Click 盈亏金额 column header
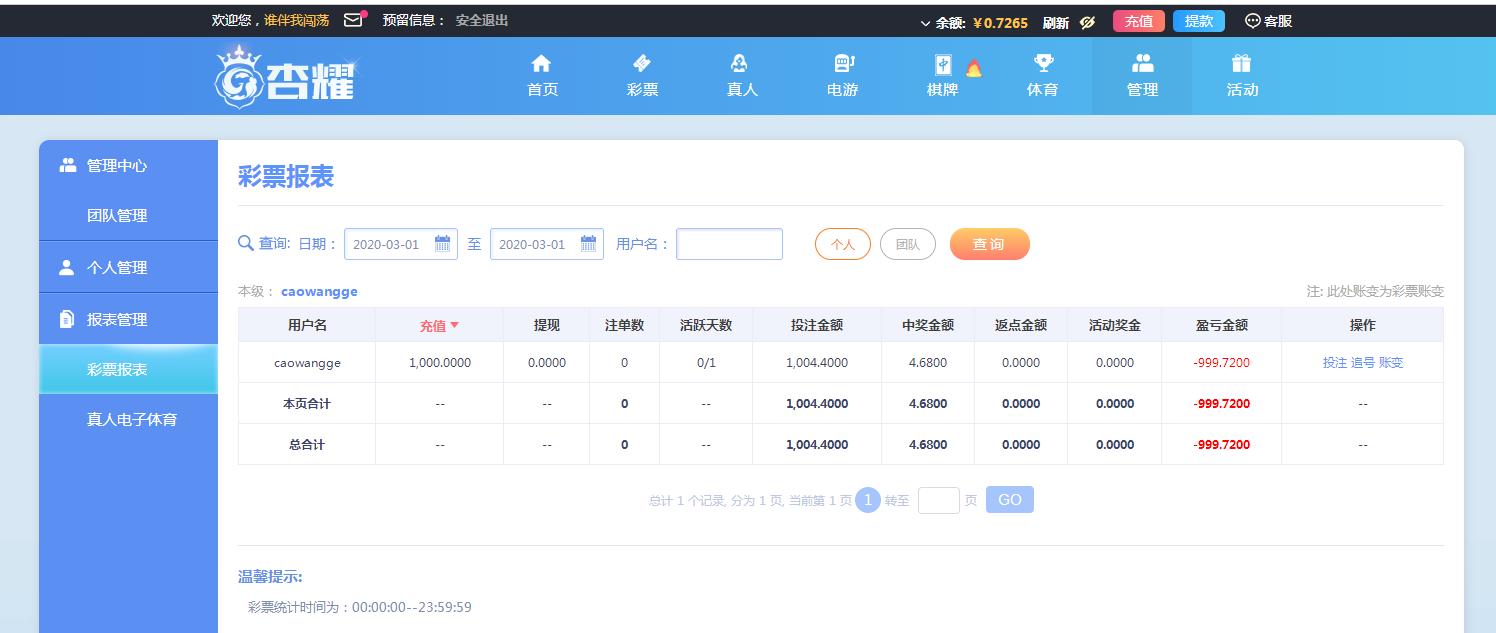This screenshot has width=1496, height=633. pyautogui.click(x=1221, y=325)
